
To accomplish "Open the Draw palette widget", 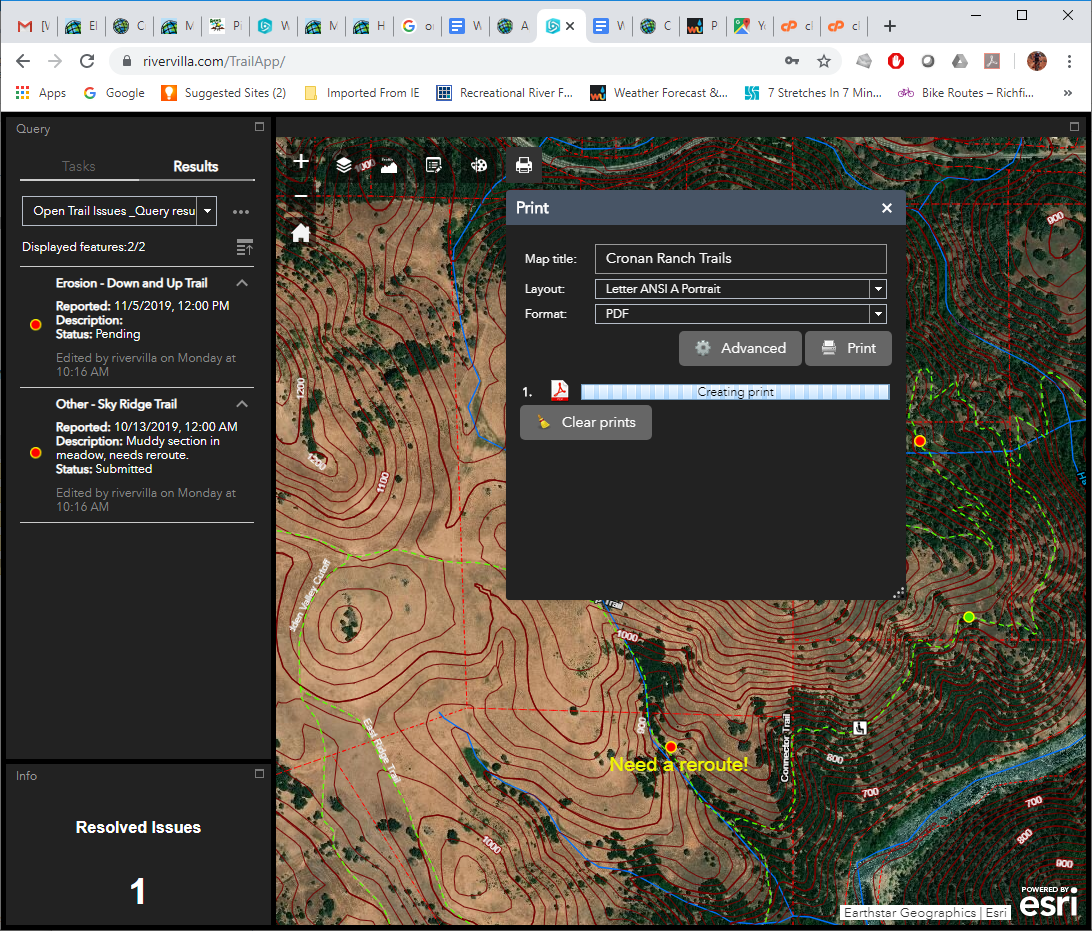I will 479,165.
